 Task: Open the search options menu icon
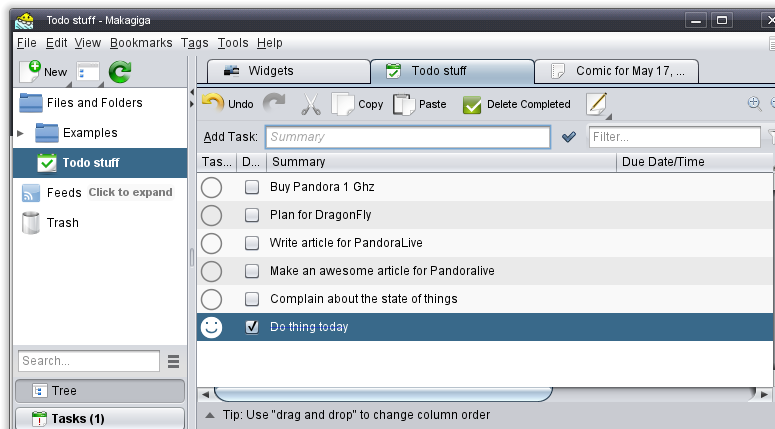click(x=173, y=361)
